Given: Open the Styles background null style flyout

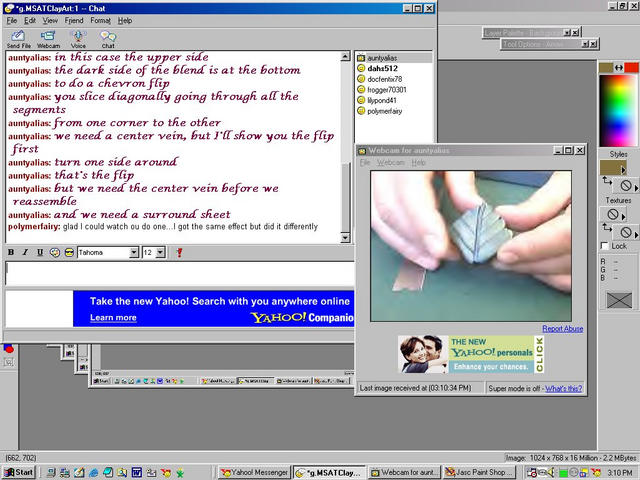Looking at the screenshot, I should [x=627, y=186].
